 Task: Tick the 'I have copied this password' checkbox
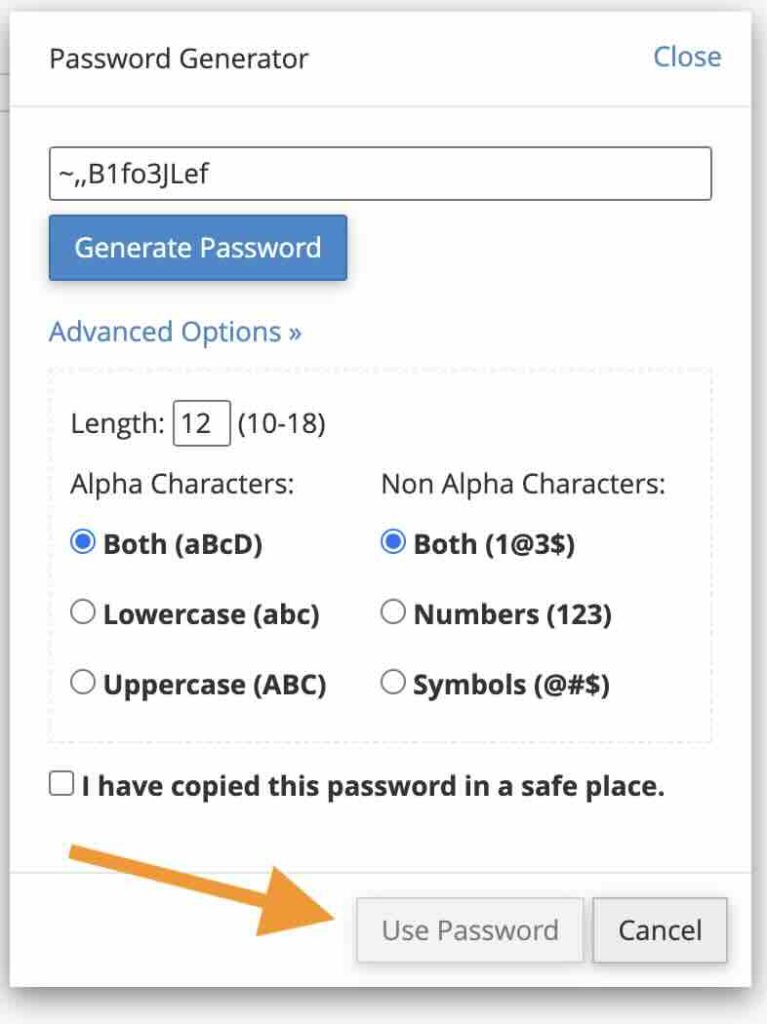(62, 785)
